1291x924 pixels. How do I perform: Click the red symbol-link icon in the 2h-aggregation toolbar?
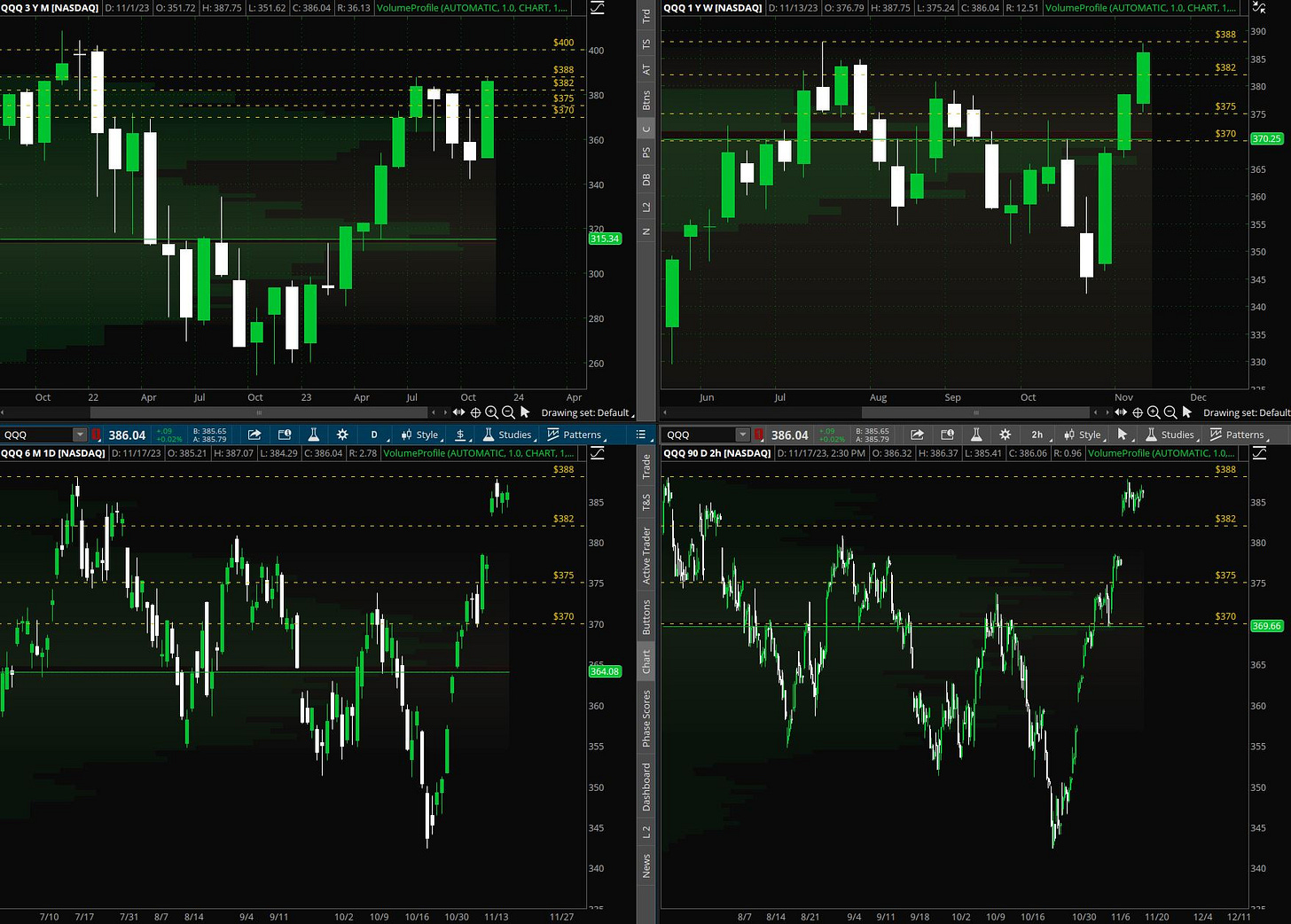(x=758, y=435)
